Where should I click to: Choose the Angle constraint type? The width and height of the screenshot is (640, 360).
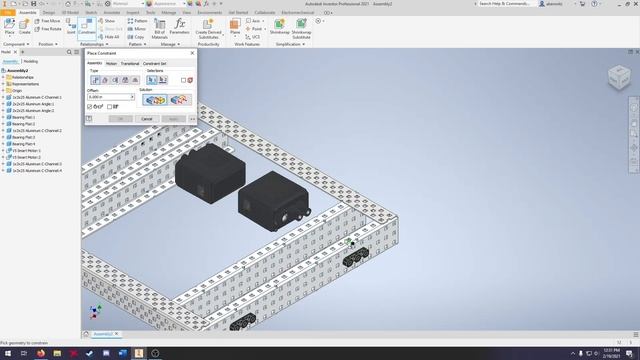105,80
